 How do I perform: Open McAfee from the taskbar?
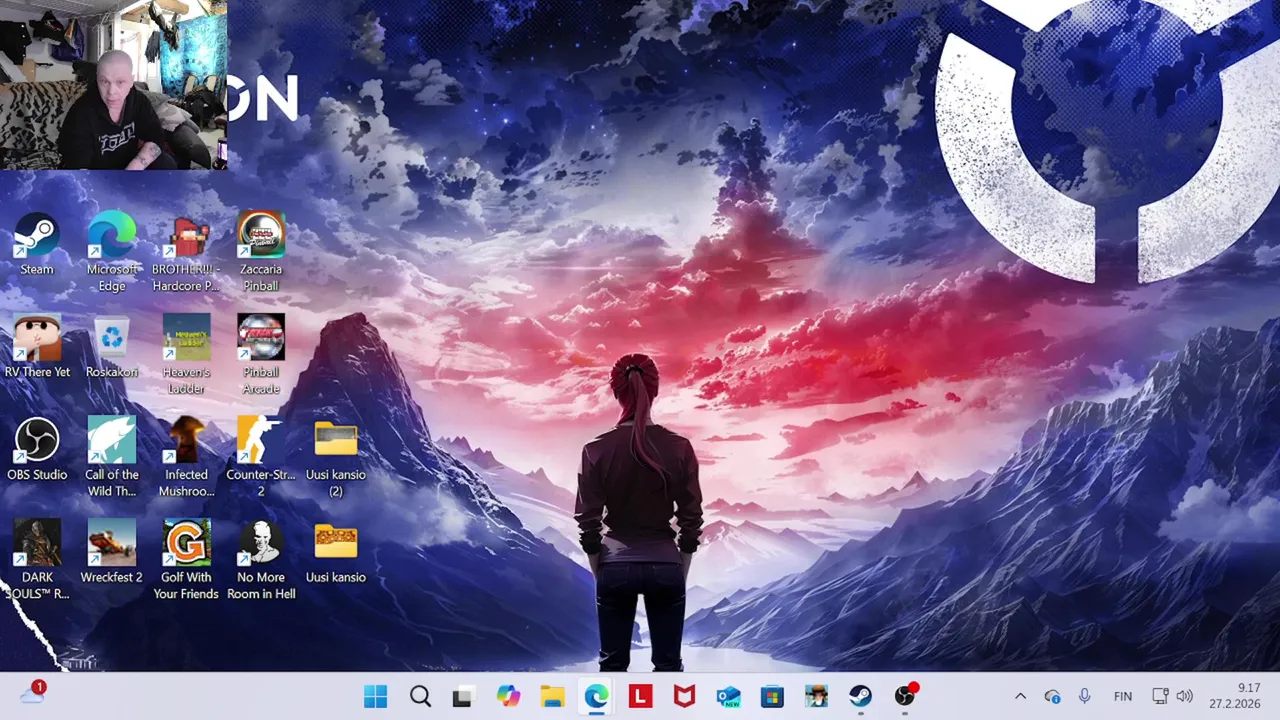click(x=684, y=696)
